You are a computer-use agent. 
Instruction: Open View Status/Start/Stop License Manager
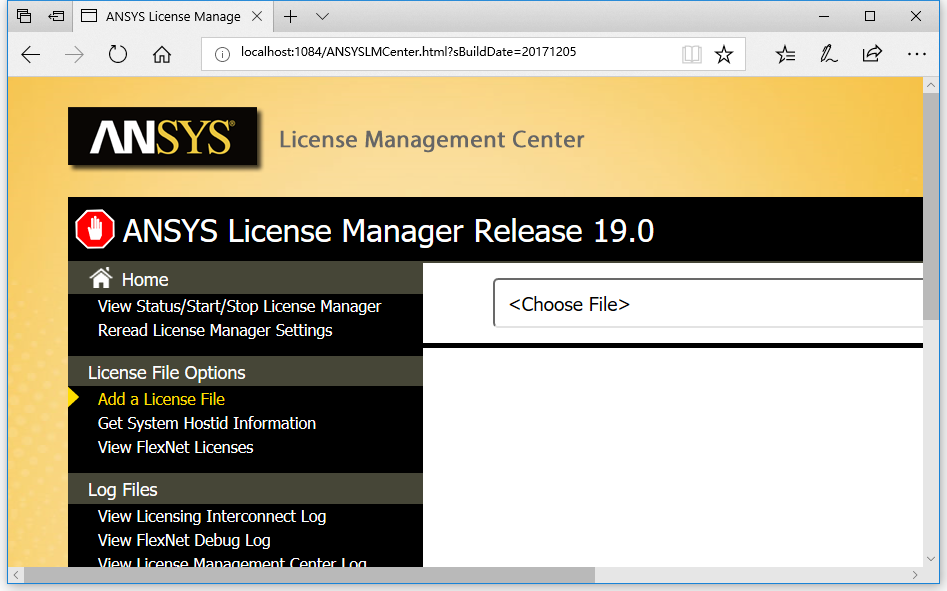click(239, 307)
